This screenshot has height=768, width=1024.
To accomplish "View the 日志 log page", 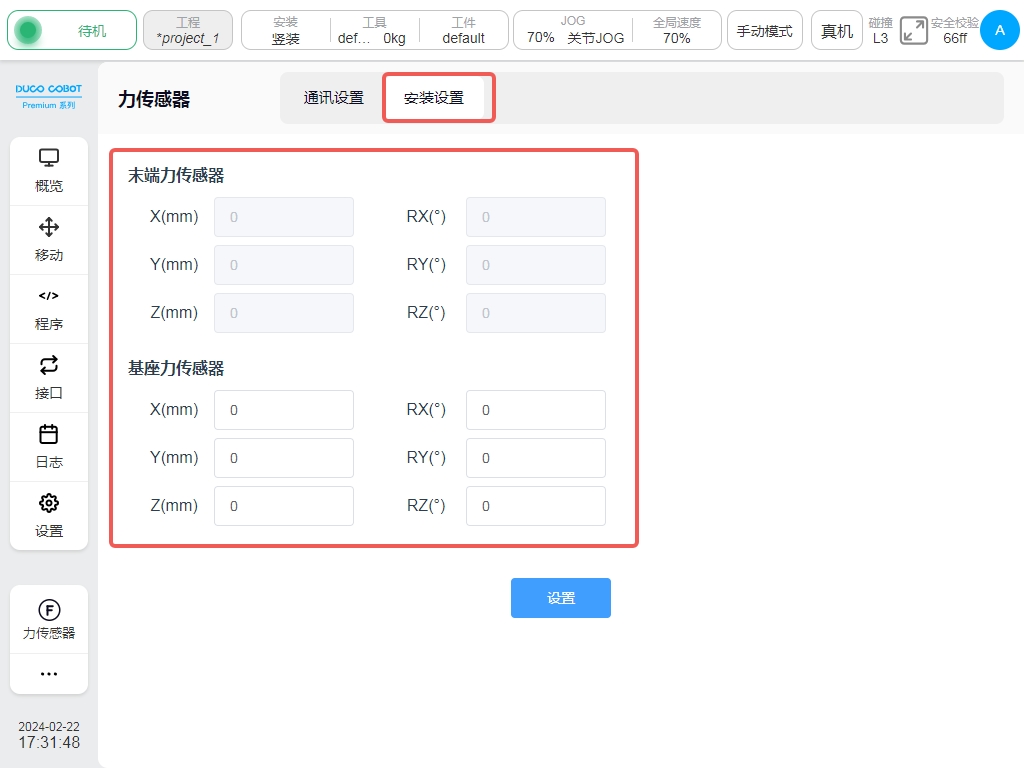I will coord(49,447).
